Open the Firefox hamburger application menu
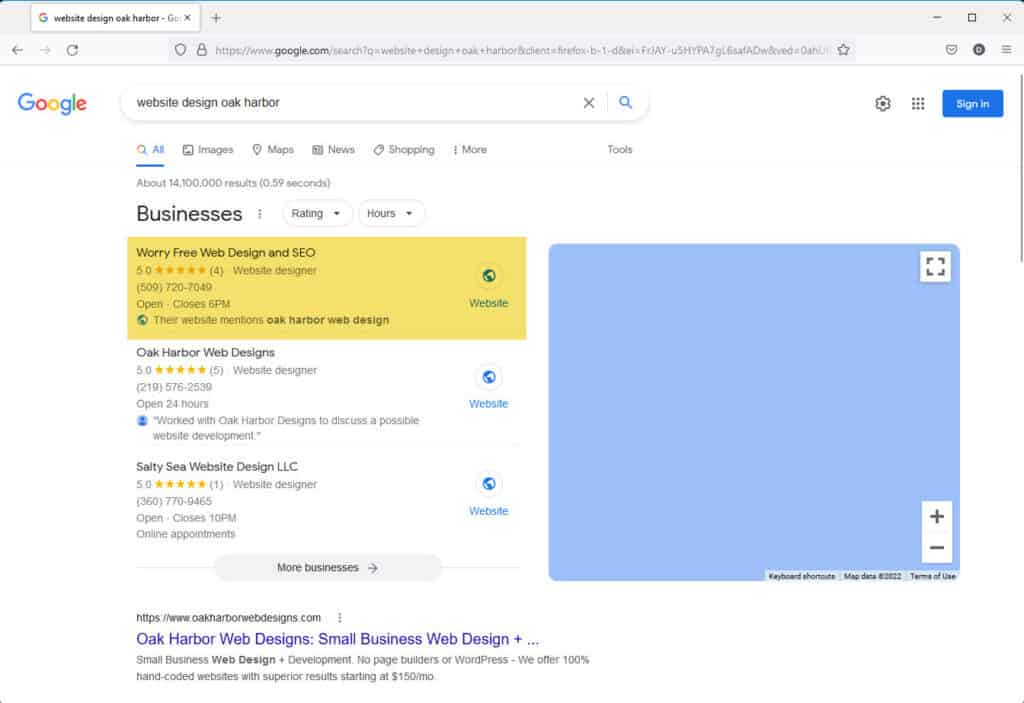Viewport: 1024px width, 703px height. (x=1006, y=50)
